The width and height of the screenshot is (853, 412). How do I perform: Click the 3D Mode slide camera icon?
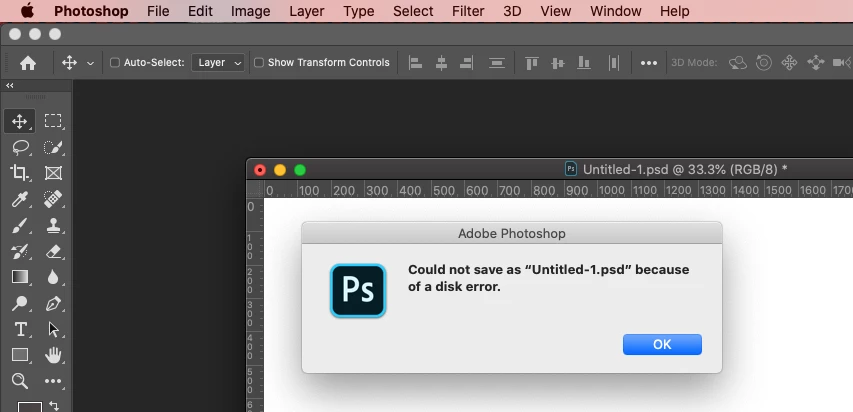click(815, 63)
